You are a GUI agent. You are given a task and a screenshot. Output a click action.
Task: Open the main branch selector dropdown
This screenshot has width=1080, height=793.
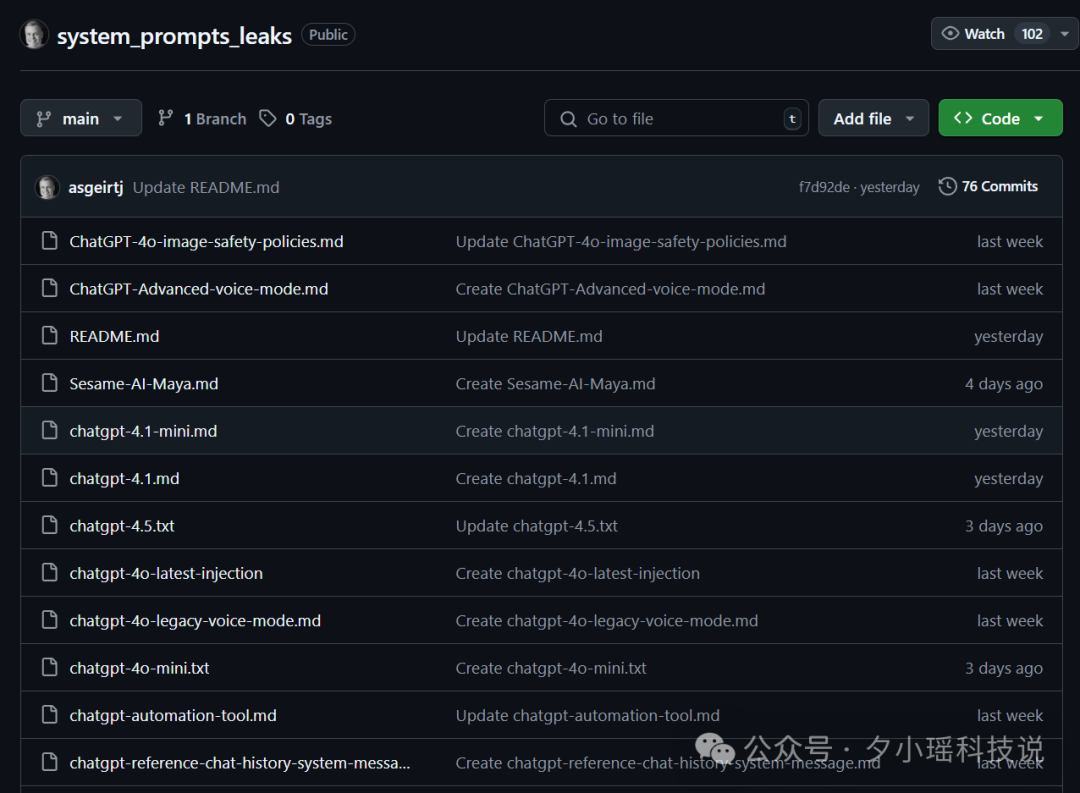point(81,119)
